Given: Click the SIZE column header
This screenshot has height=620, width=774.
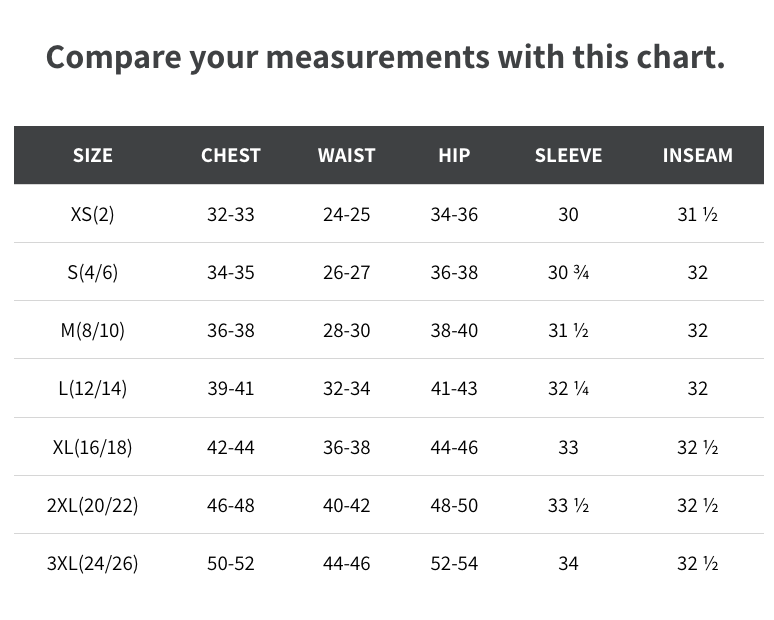Looking at the screenshot, I should (93, 155).
